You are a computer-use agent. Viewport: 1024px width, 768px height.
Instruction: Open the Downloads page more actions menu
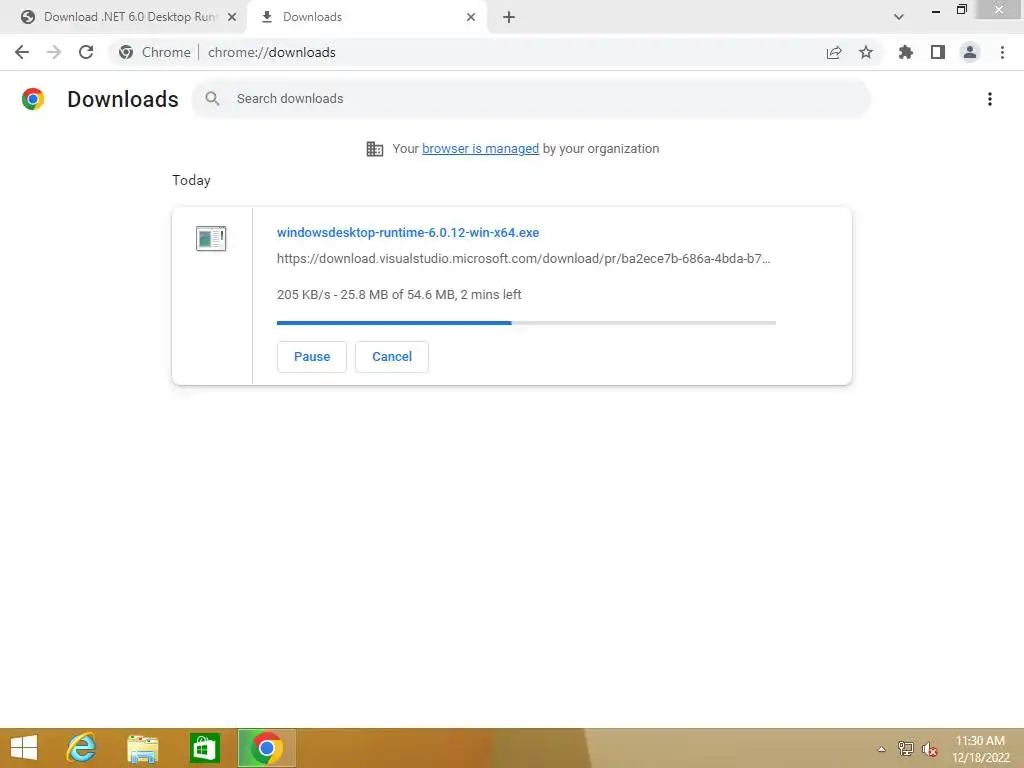tap(990, 99)
